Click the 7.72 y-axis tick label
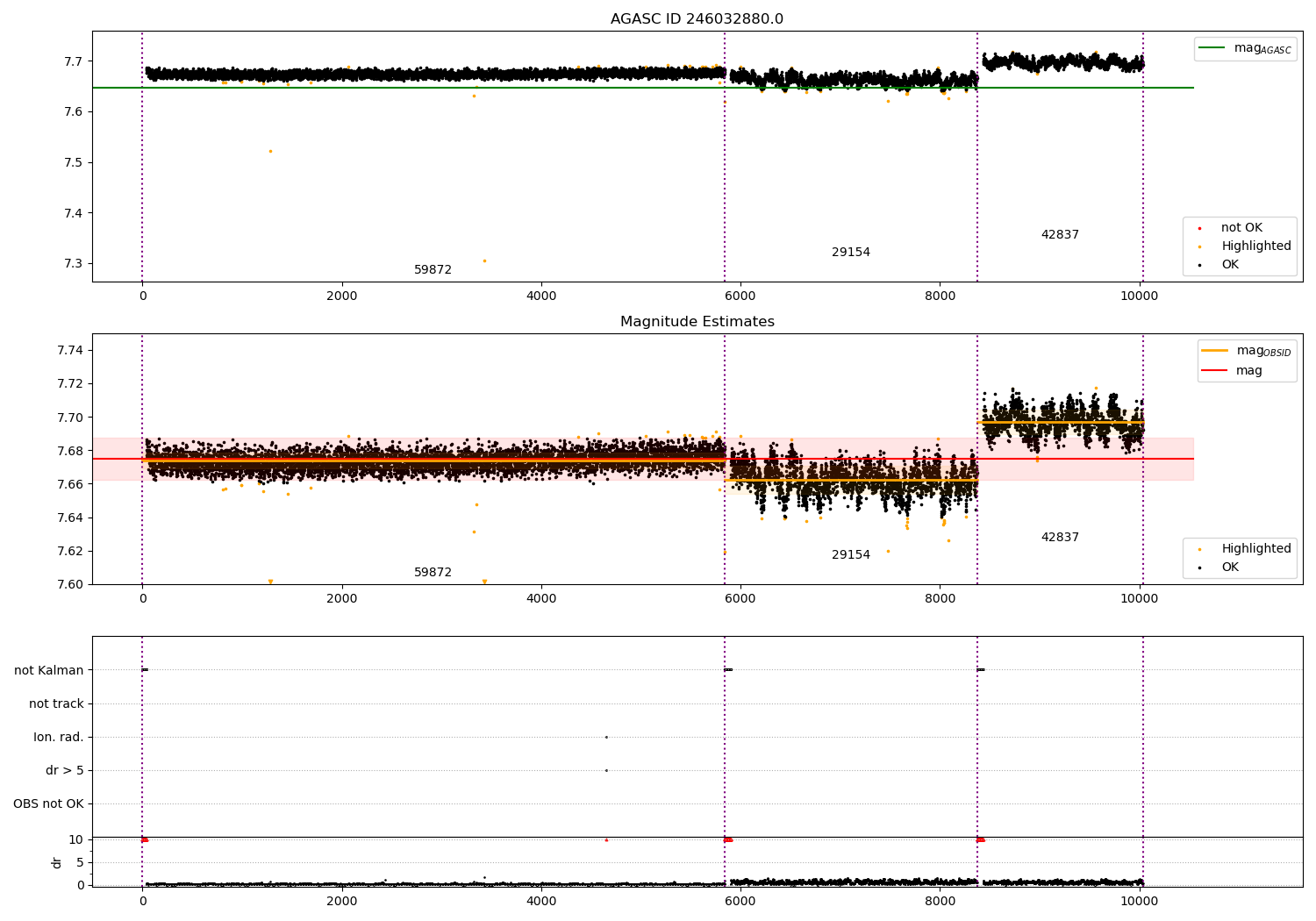The width and height of the screenshot is (1316, 921). click(70, 383)
